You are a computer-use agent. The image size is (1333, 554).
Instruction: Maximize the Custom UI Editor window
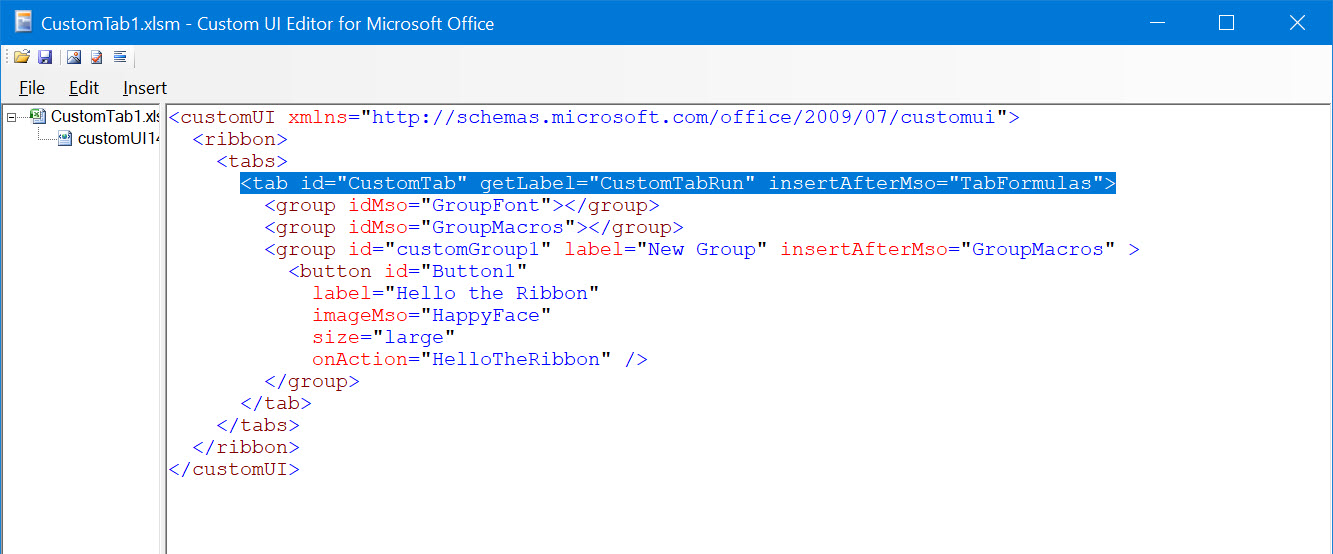pos(1226,22)
